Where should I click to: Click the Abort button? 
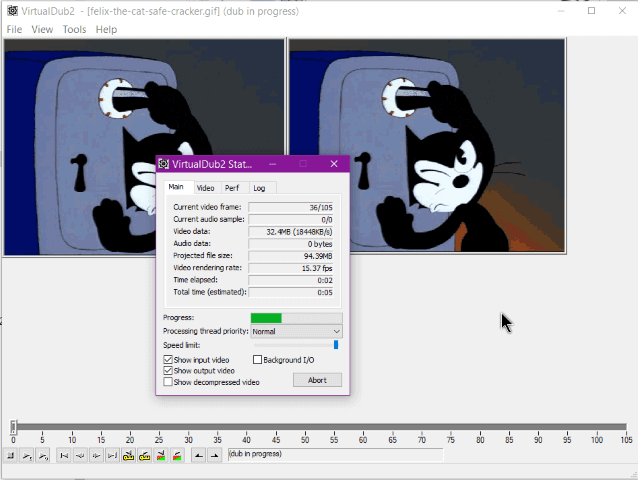point(317,380)
